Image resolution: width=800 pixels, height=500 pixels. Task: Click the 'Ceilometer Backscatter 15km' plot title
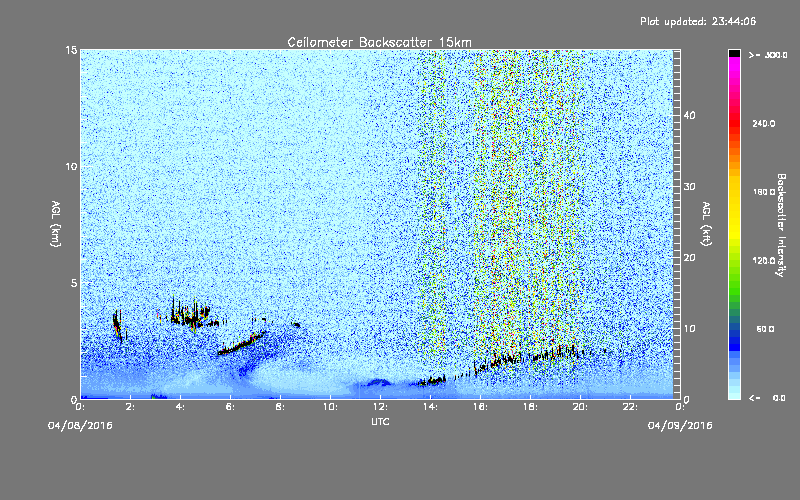[x=379, y=42]
